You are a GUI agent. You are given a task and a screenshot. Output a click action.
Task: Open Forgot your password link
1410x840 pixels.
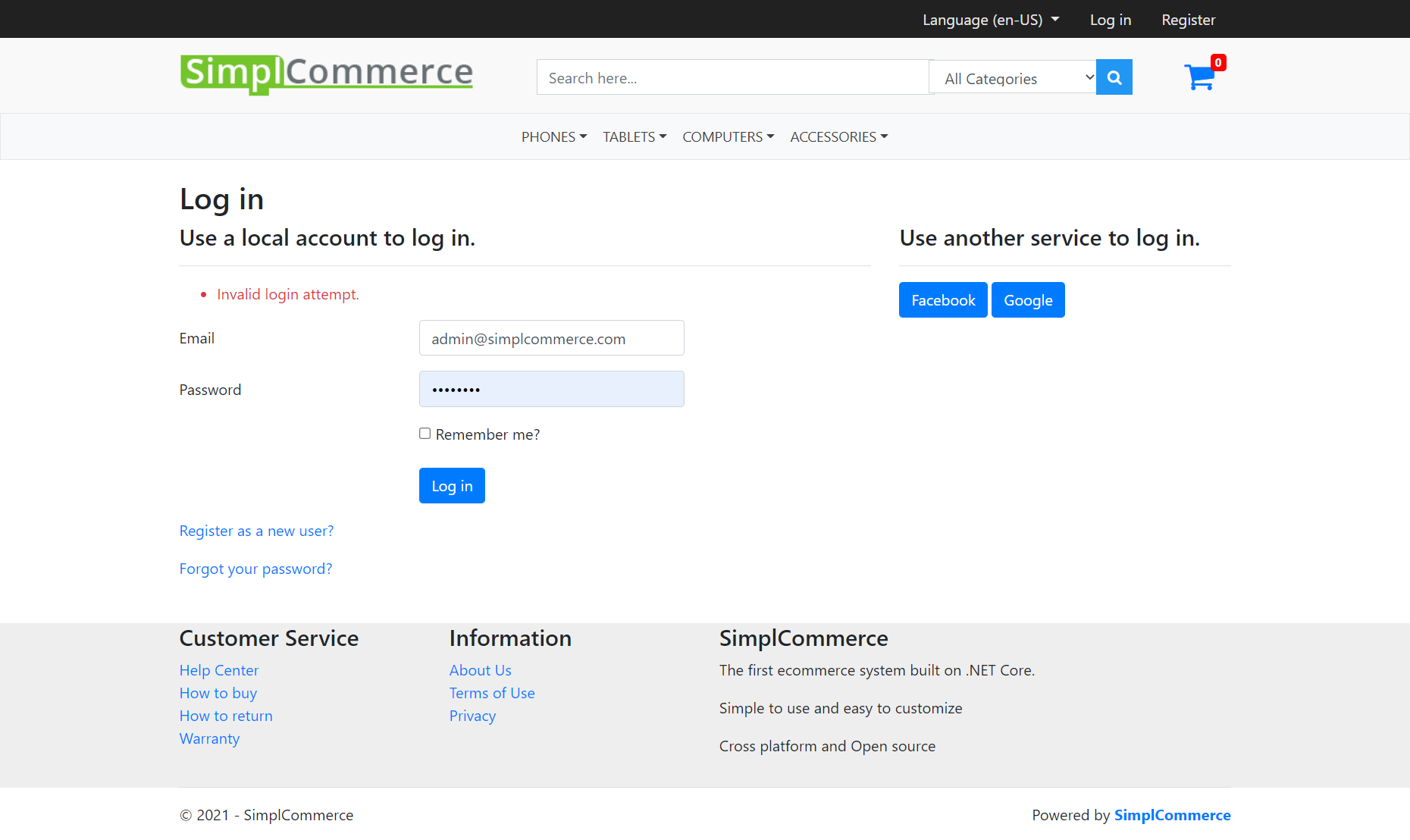coord(255,569)
